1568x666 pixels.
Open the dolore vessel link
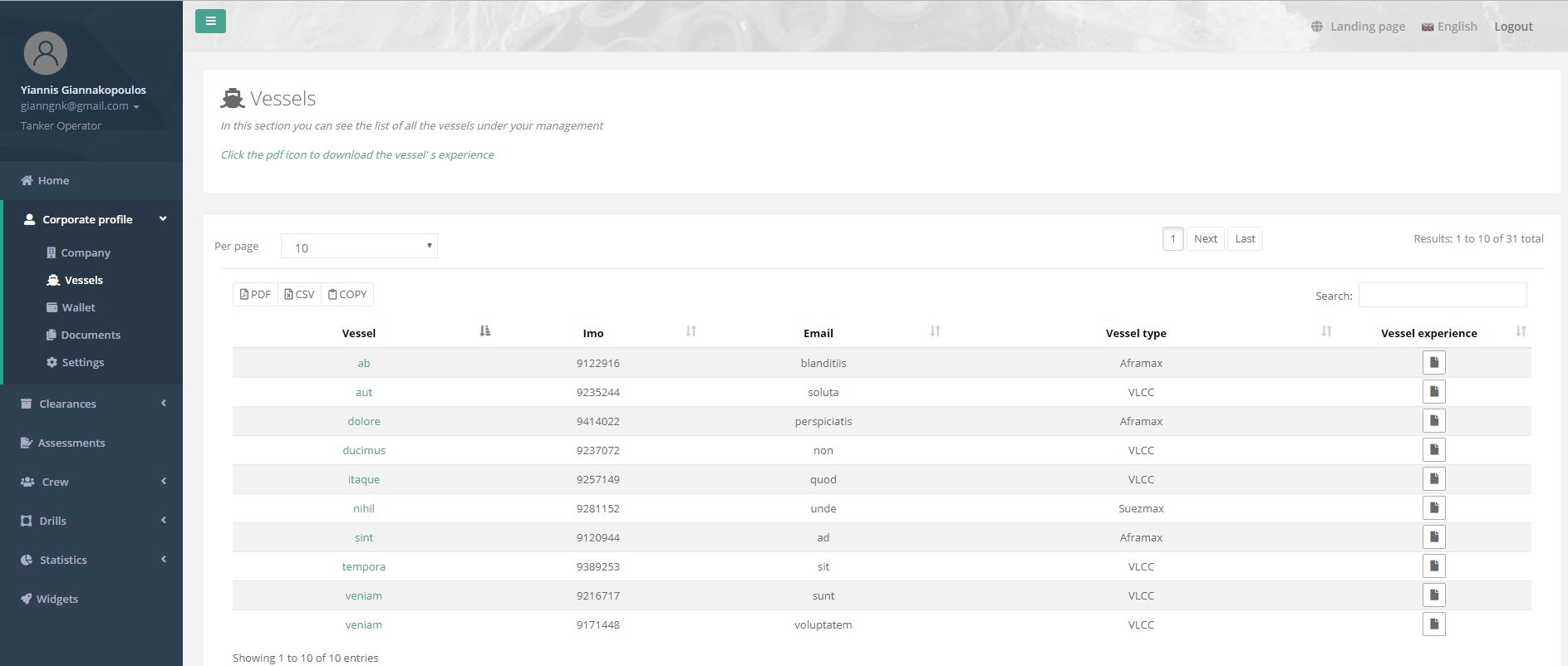coord(364,421)
